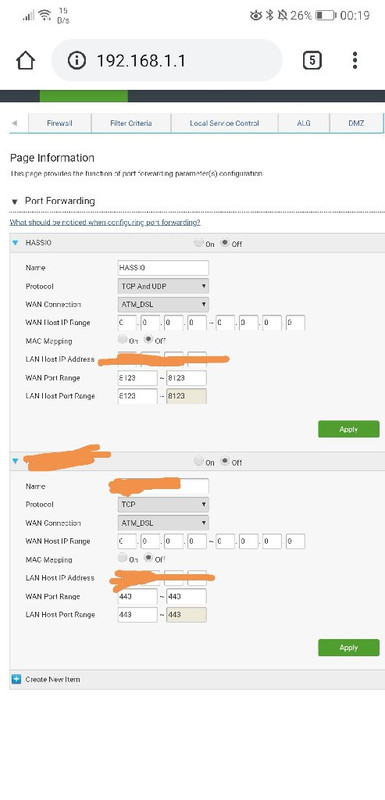Edit second rule LAN Host Port start 443
Image resolution: width=385 pixels, height=800 pixels.
click(138, 615)
